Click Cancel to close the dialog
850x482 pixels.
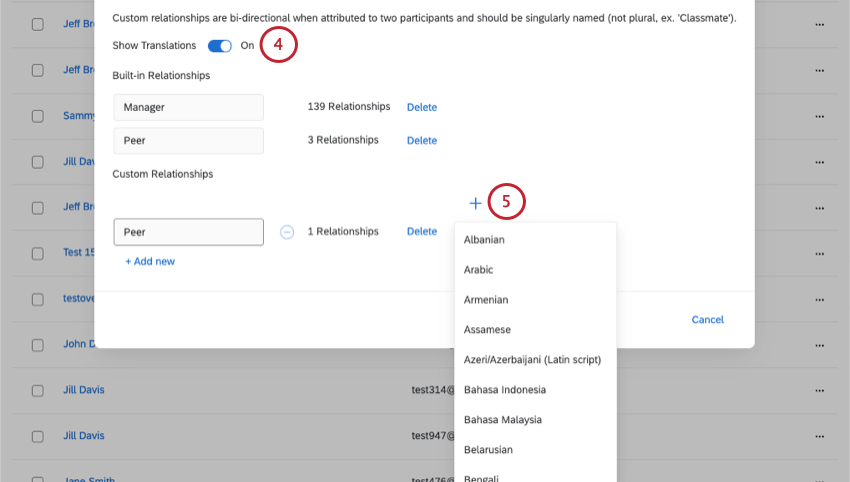click(x=707, y=319)
